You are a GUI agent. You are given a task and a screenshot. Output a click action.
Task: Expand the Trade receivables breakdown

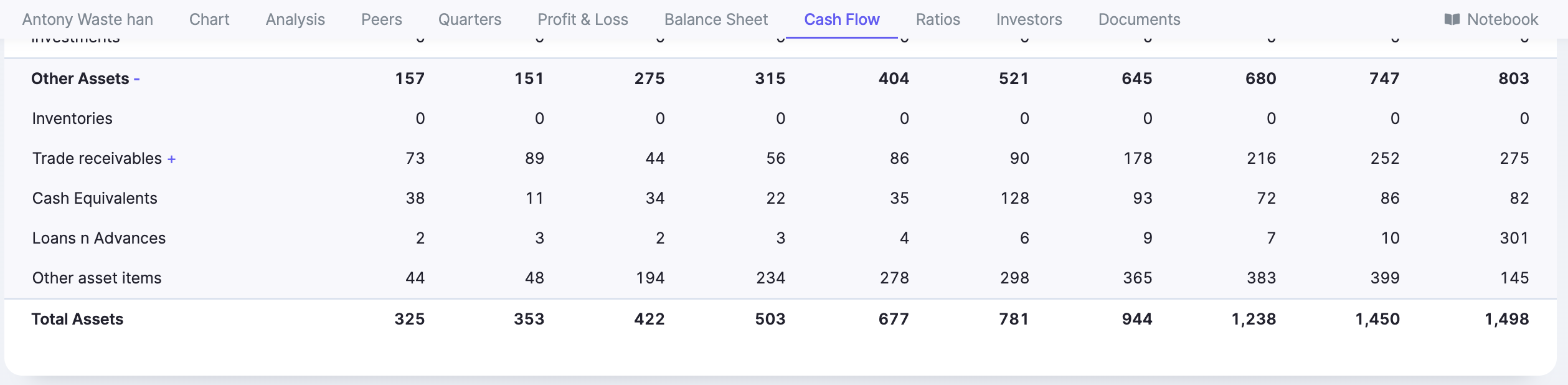point(171,159)
